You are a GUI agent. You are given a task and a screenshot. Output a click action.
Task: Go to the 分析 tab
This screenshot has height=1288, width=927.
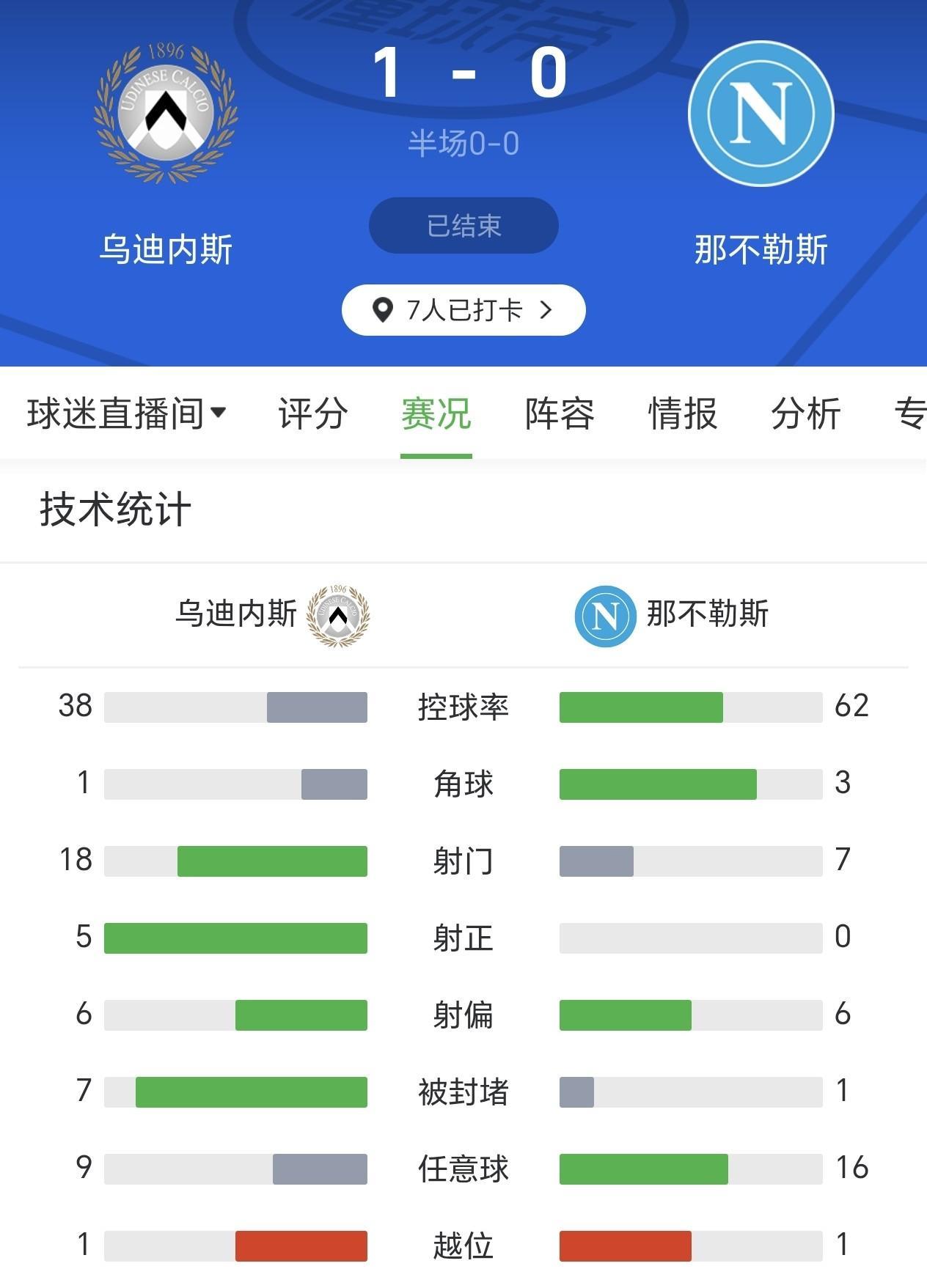click(806, 413)
